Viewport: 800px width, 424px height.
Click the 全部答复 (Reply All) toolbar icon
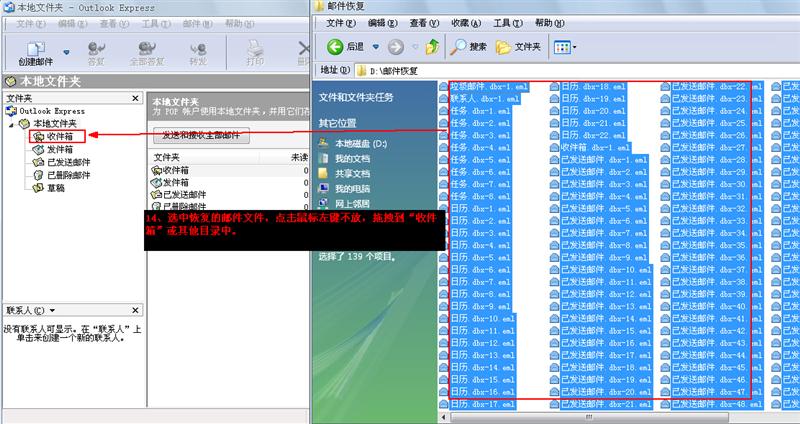click(x=148, y=51)
